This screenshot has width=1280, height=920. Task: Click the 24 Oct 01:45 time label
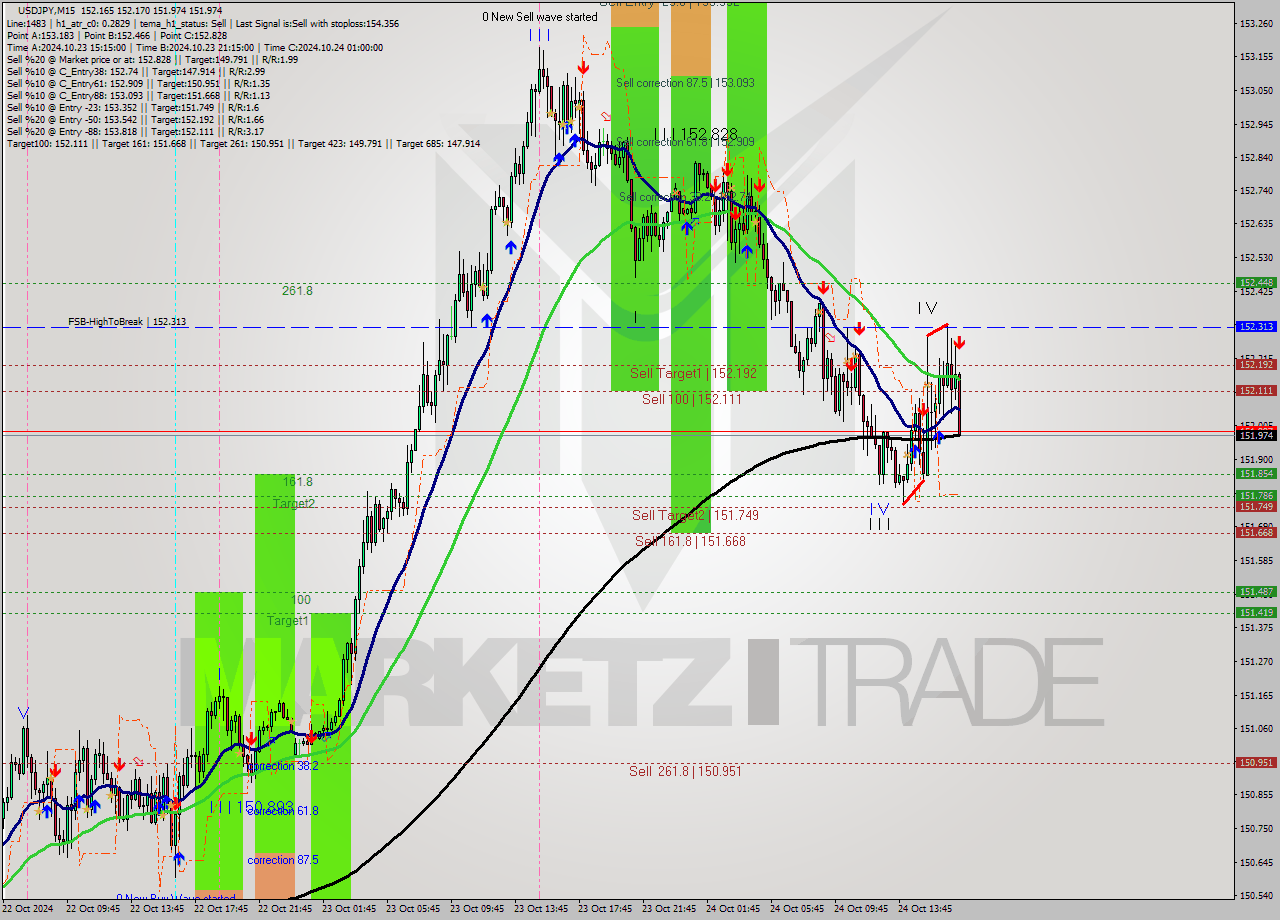732,909
